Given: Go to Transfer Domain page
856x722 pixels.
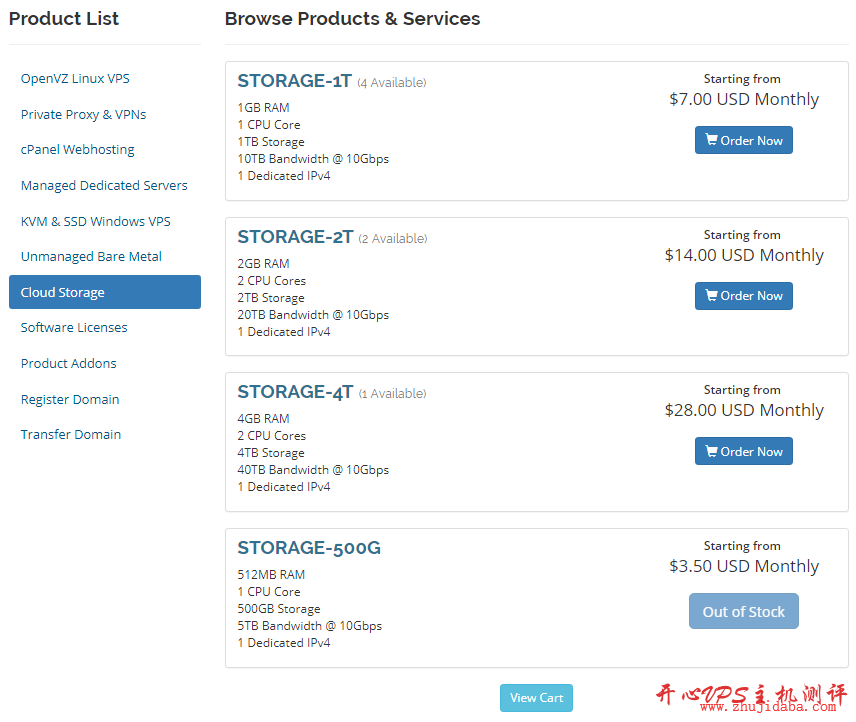Looking at the screenshot, I should 70,434.
